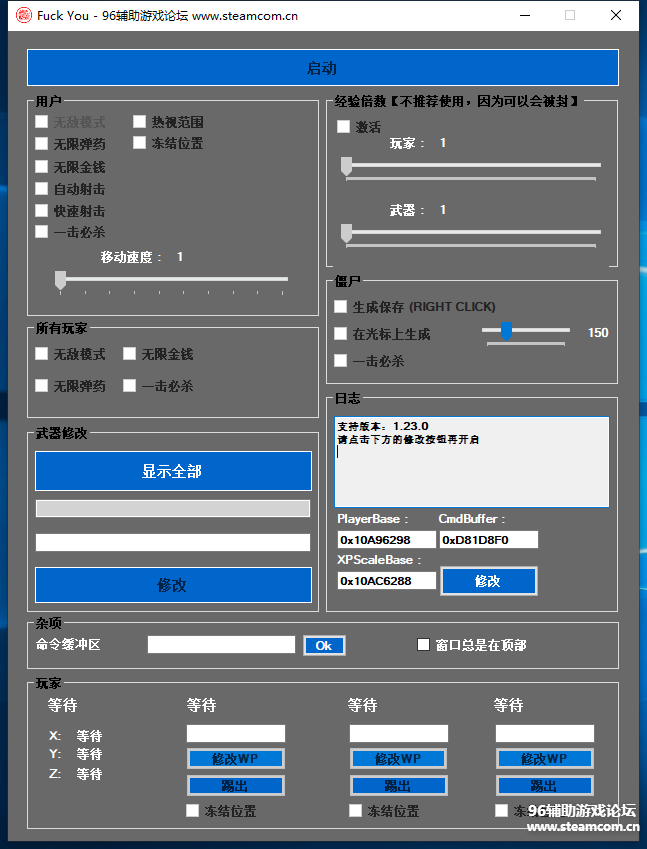Enable 无敌模式 checkbox under 用户
This screenshot has height=849, width=647.
point(42,121)
